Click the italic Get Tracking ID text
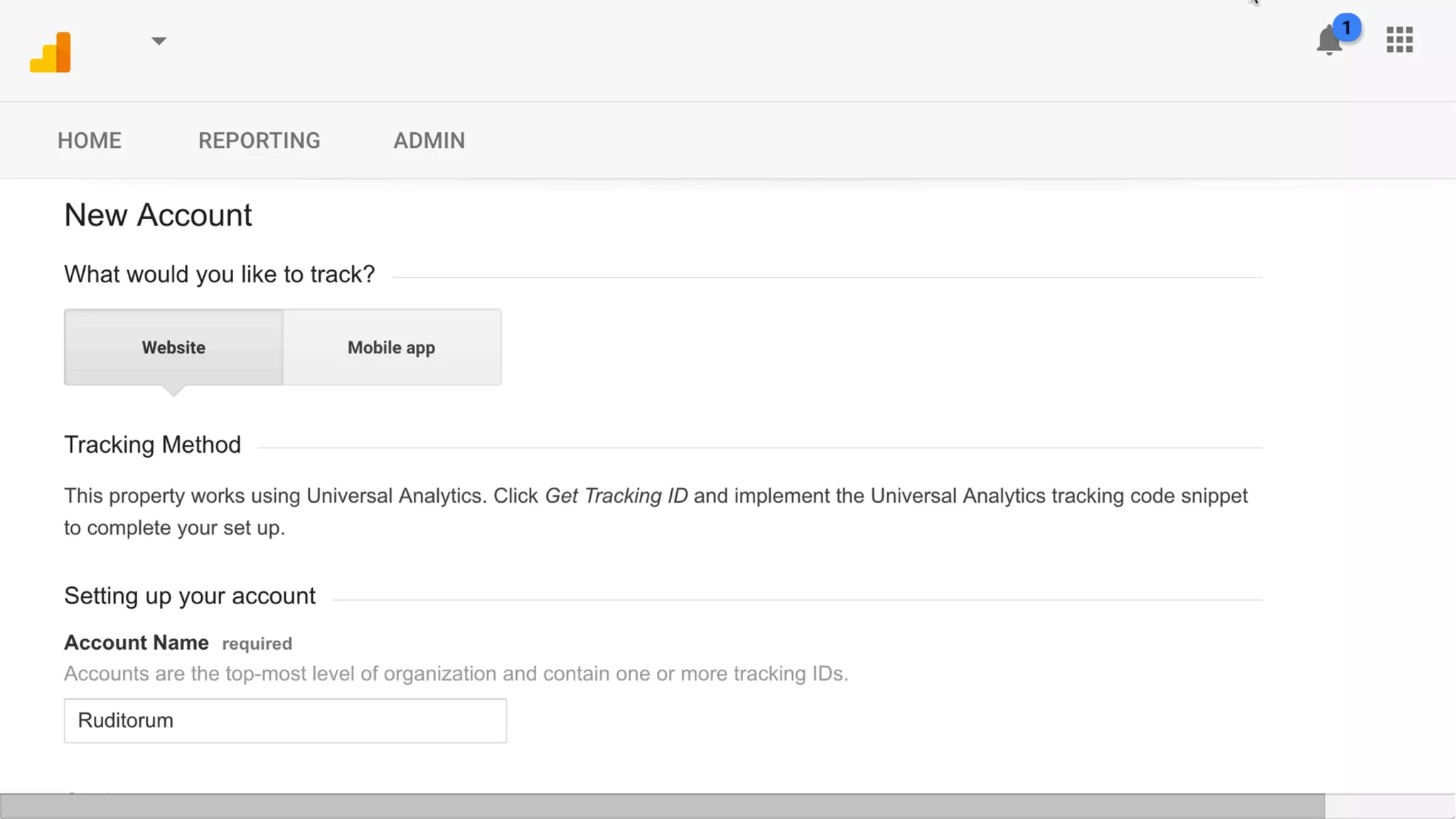Viewport: 1456px width, 819px height. tap(616, 496)
